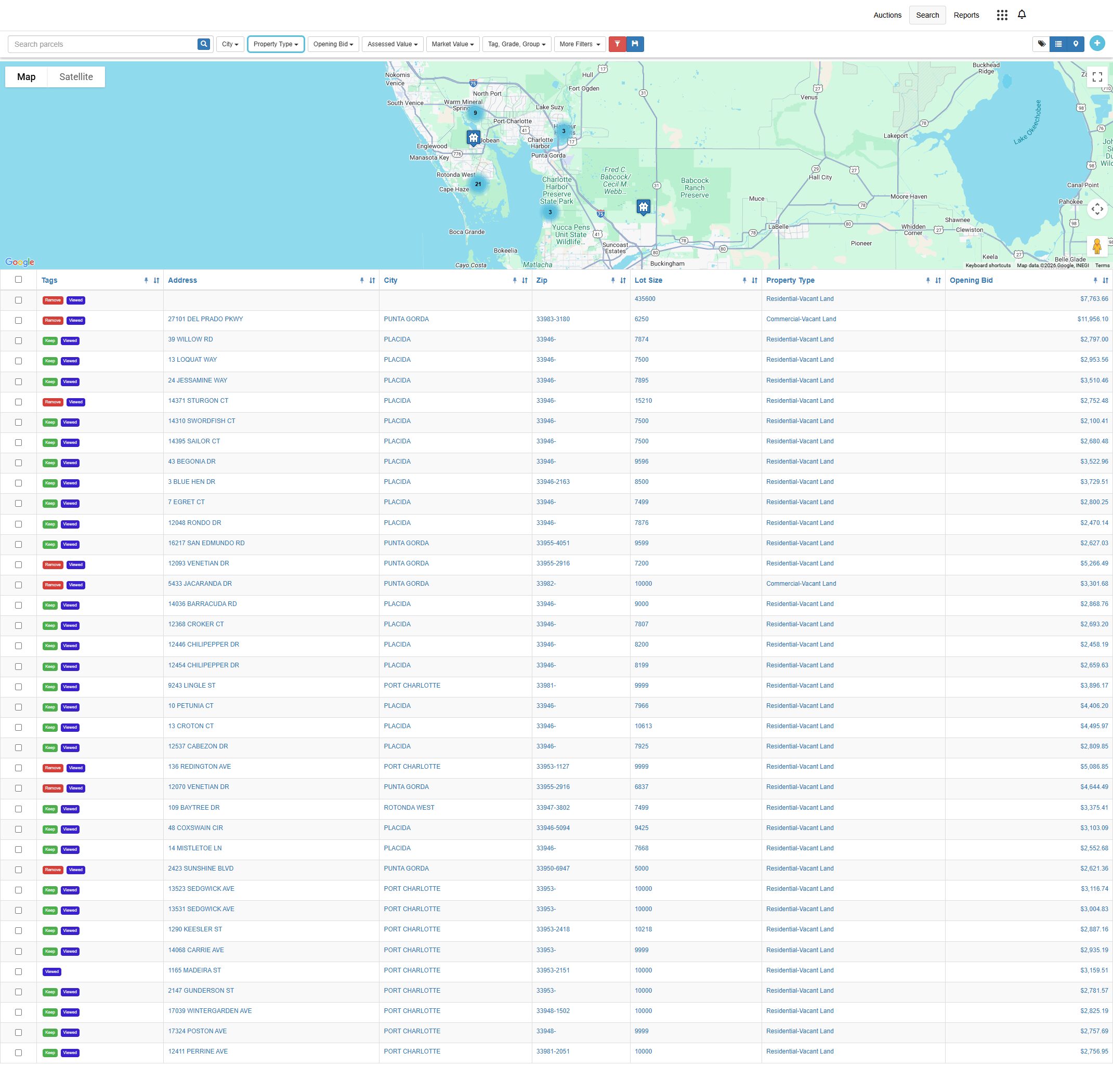Screen dimensions: 1113x1092
Task: Click the round plus add button
Action: tap(1097, 44)
